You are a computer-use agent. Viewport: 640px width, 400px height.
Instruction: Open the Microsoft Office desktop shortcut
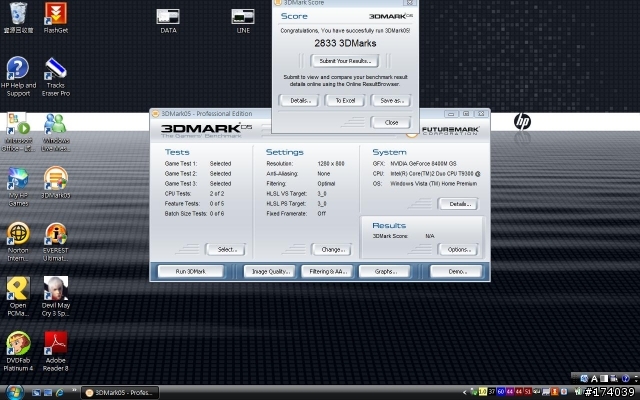click(18, 132)
